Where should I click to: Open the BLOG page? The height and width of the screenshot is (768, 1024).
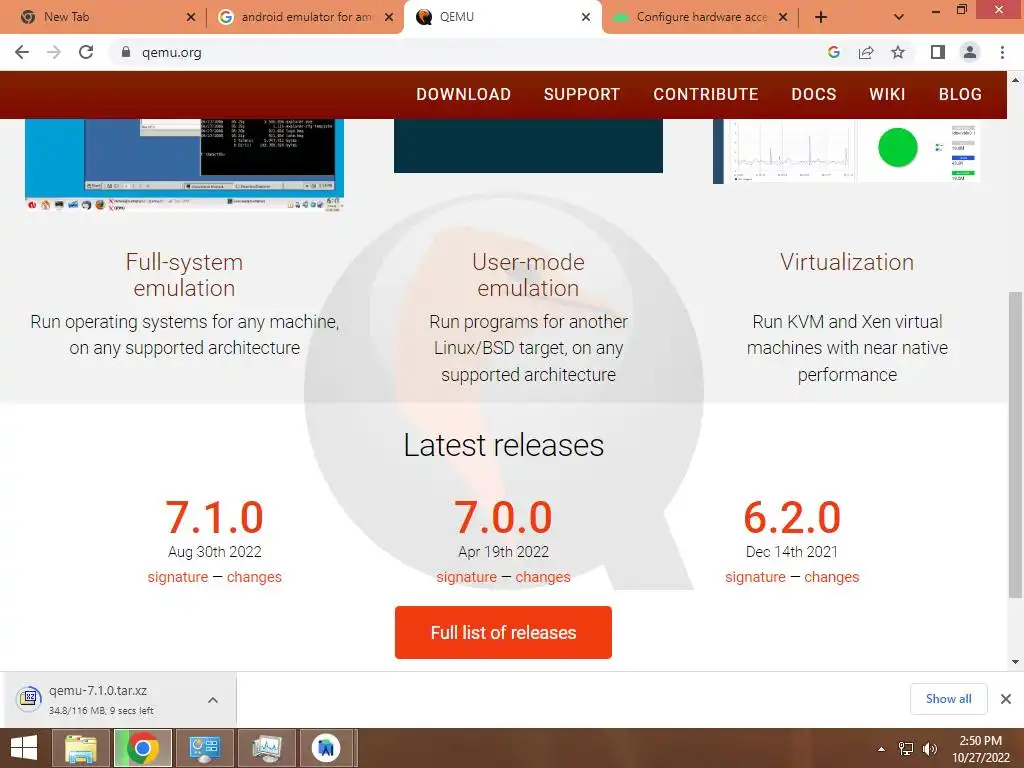tap(960, 94)
